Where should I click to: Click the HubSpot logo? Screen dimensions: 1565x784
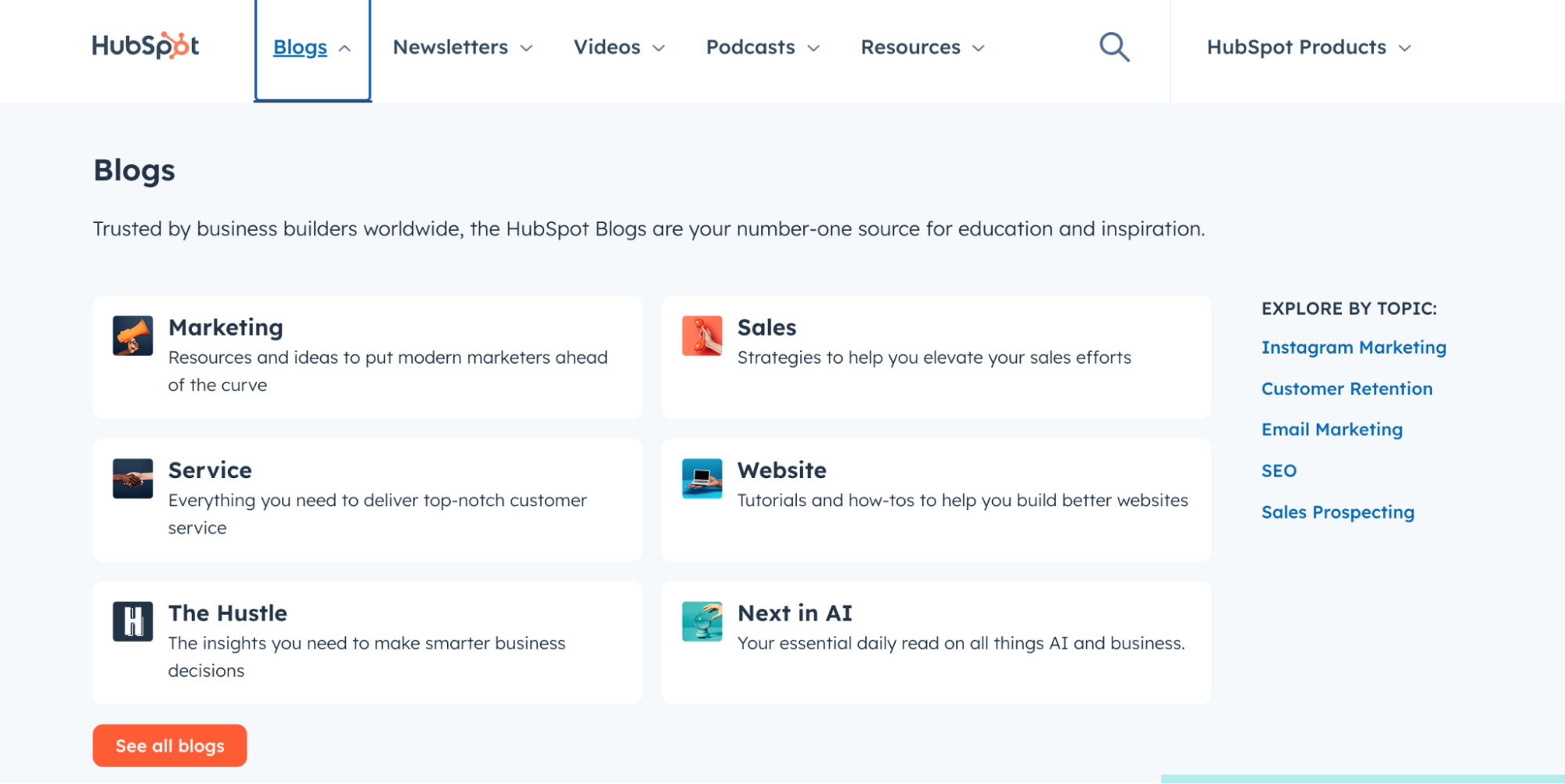146,45
